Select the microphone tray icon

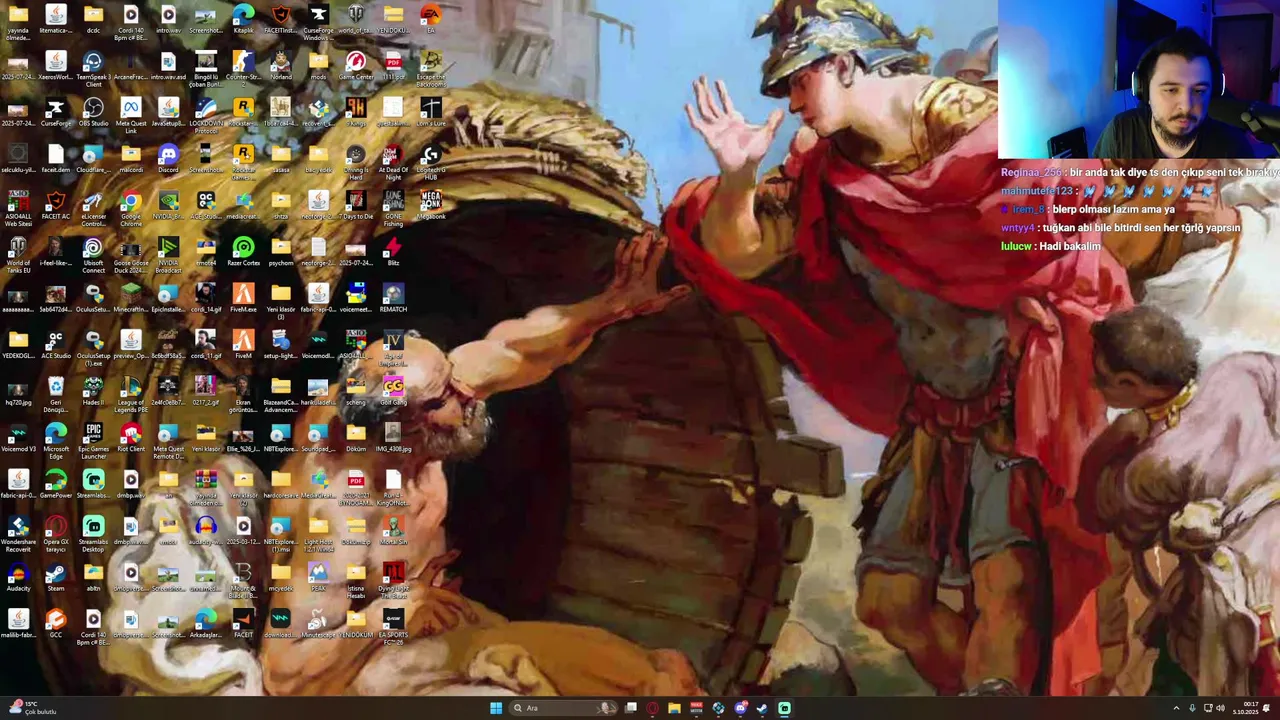point(1192,708)
